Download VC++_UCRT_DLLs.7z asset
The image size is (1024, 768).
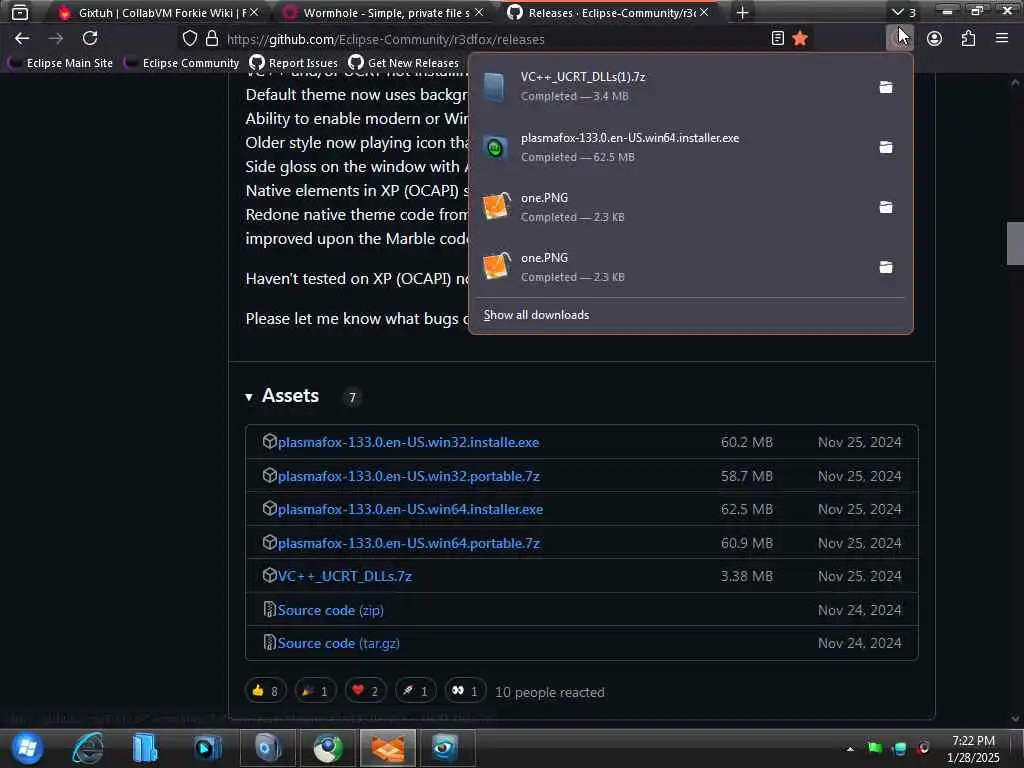pos(344,577)
